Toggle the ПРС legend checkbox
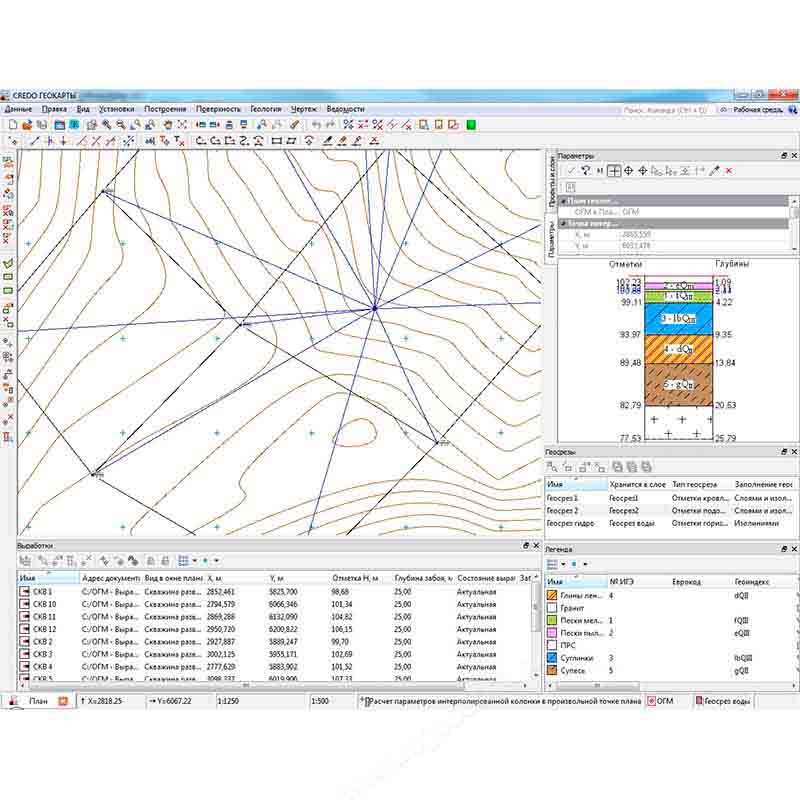Image resolution: width=800 pixels, height=800 pixels. click(553, 645)
